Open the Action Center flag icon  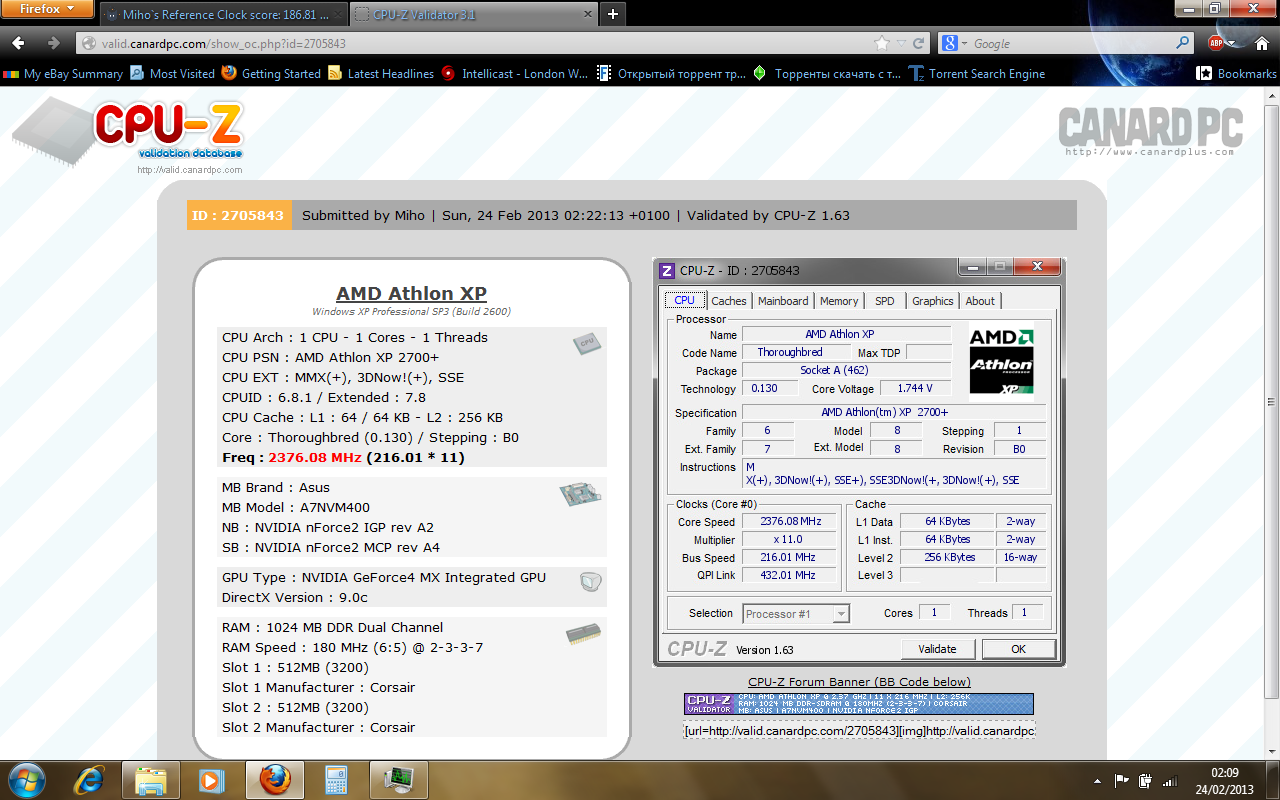pyautogui.click(x=1123, y=780)
